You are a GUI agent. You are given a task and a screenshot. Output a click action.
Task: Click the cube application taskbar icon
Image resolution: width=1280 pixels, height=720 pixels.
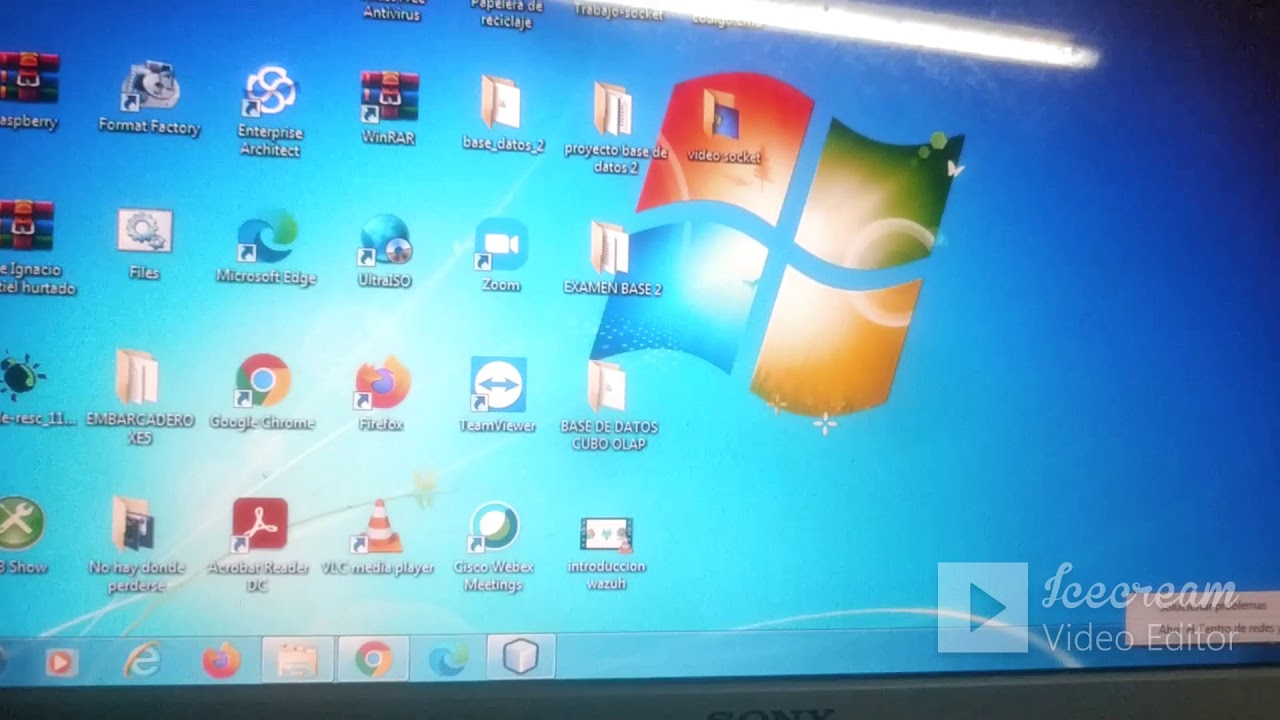(521, 657)
